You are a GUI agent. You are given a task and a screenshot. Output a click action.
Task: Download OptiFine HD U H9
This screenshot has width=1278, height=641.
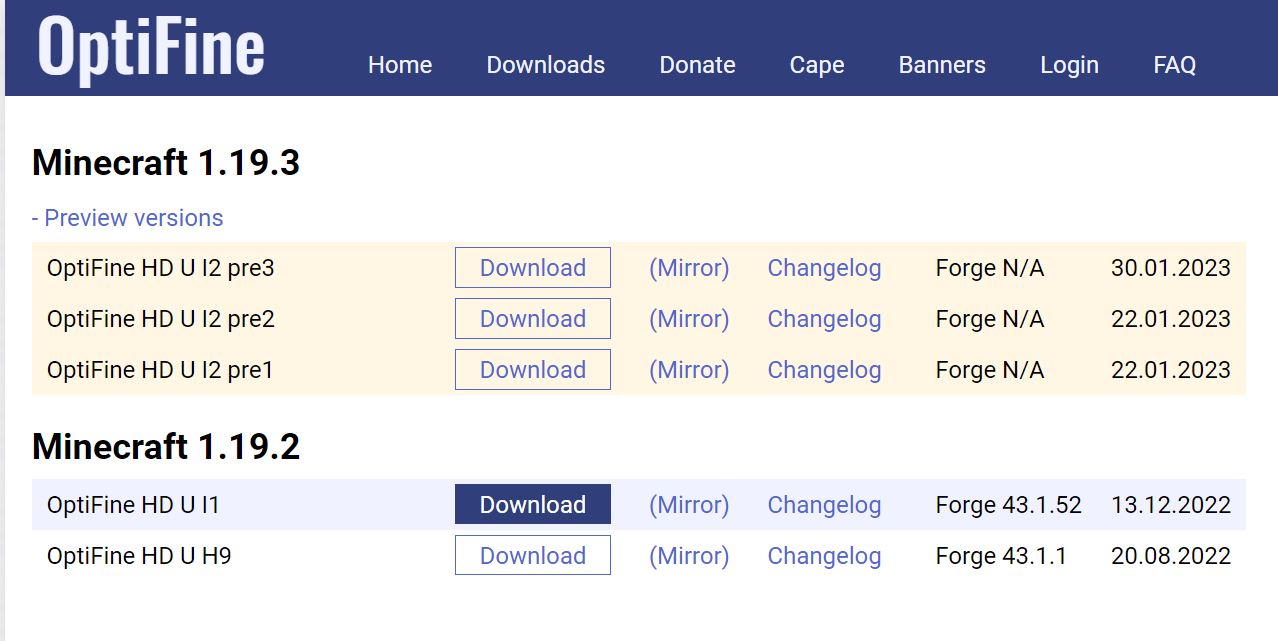click(x=532, y=555)
